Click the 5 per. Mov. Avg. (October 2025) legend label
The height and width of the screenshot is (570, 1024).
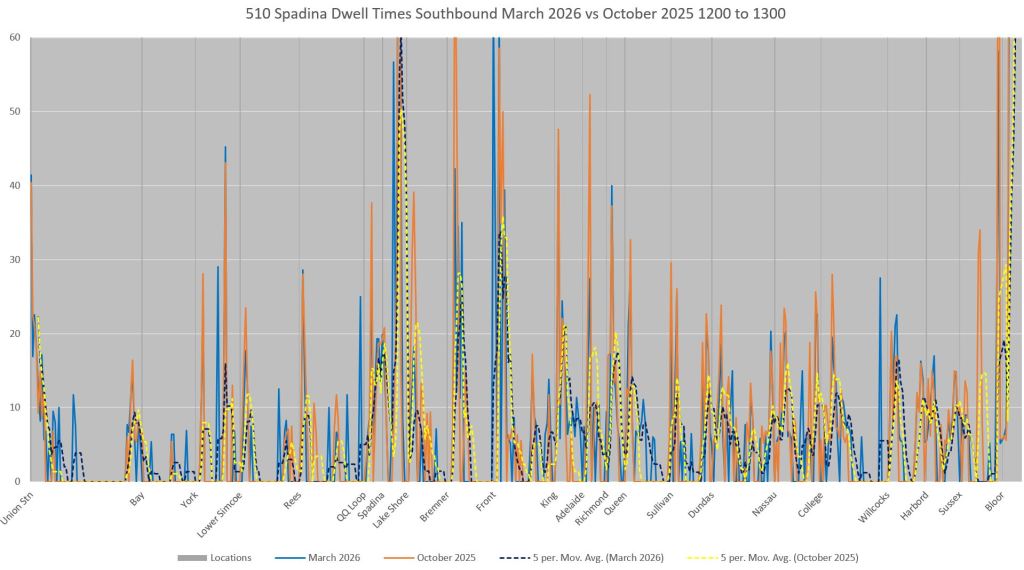click(789, 557)
